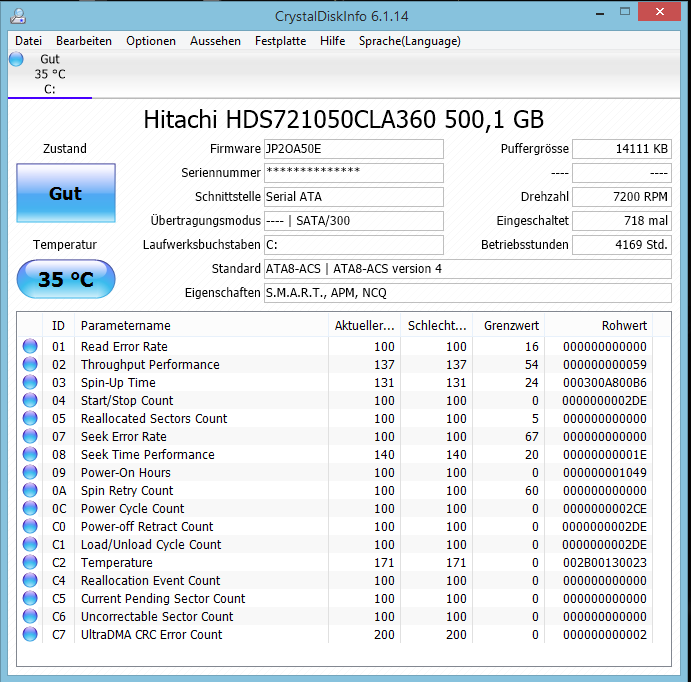Image resolution: width=691 pixels, height=682 pixels.
Task: Select the Reallocated Sectors Count row text
Action: [x=154, y=419]
